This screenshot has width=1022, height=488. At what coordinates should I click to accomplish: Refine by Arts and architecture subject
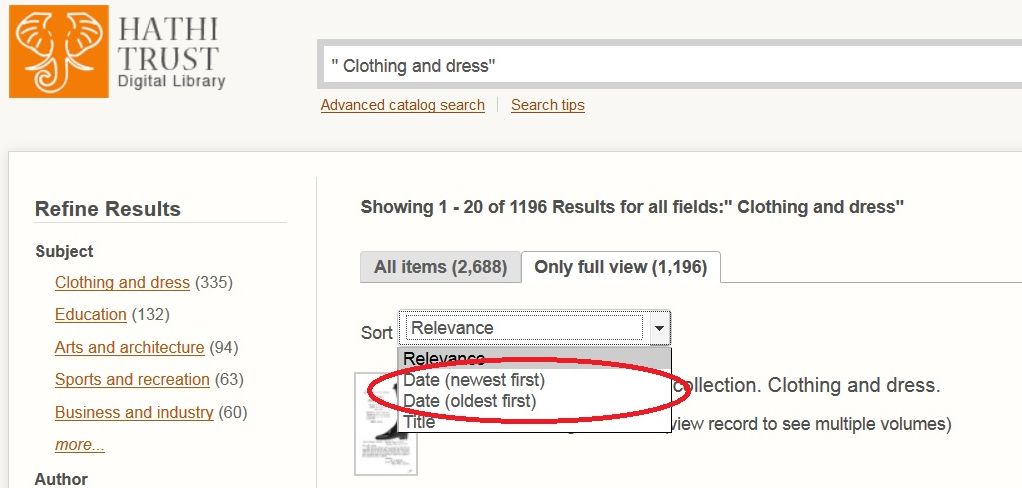(129, 347)
